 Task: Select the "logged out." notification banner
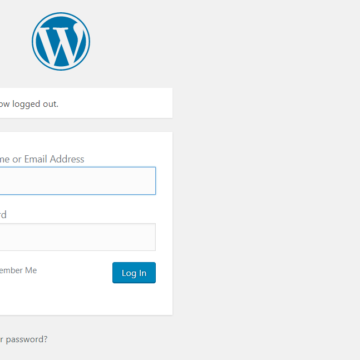click(86, 103)
